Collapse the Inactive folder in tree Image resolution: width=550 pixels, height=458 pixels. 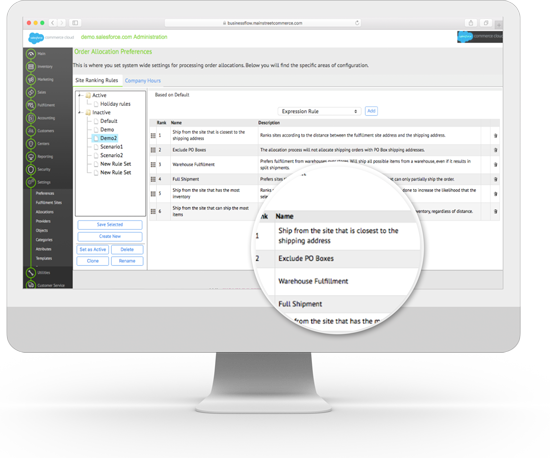[x=80, y=112]
